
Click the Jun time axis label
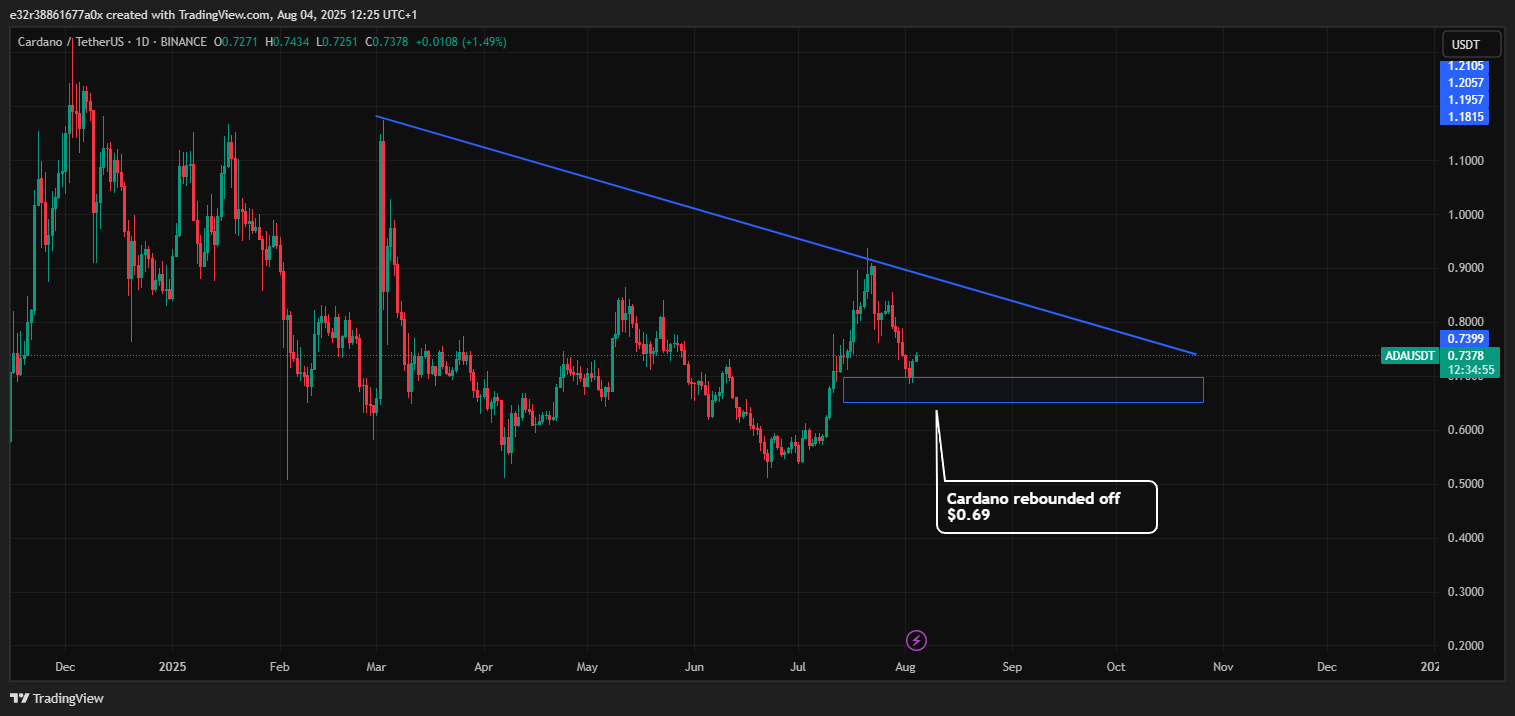click(x=695, y=666)
